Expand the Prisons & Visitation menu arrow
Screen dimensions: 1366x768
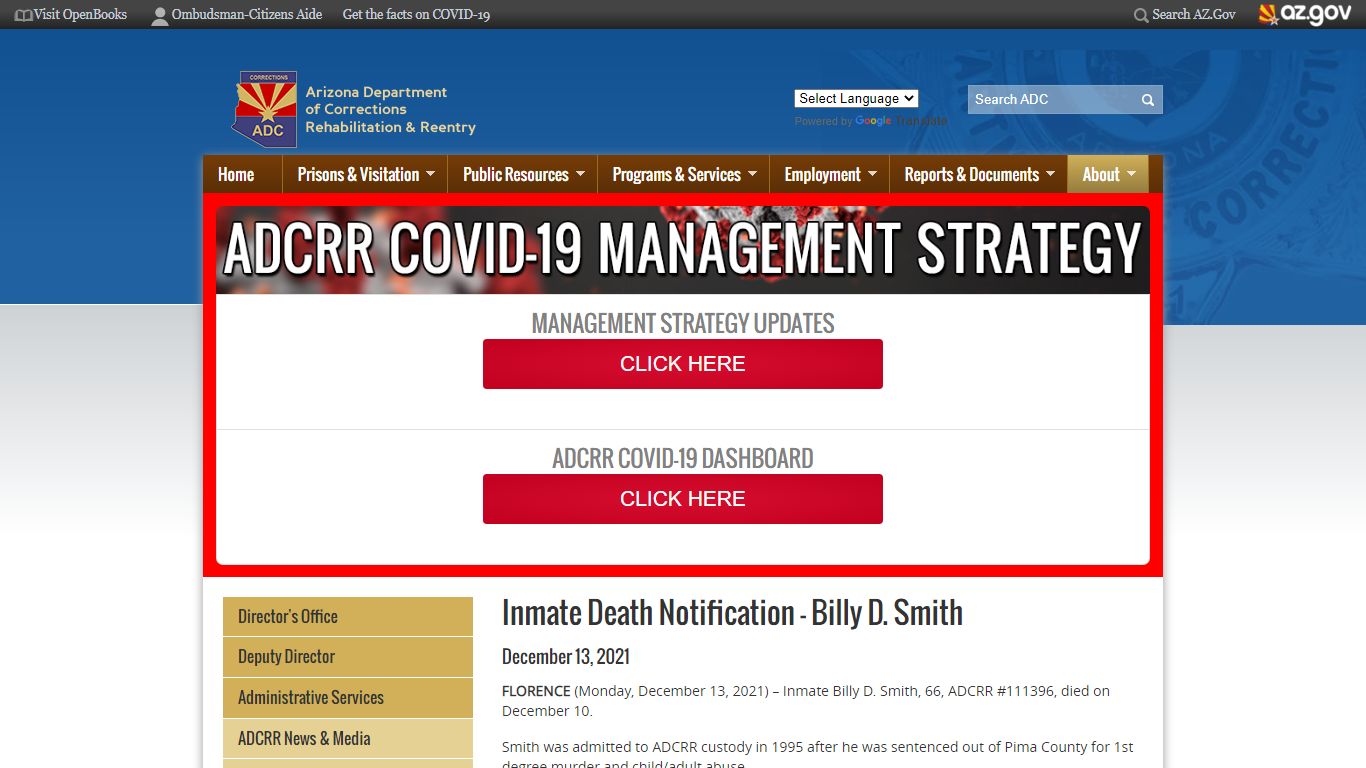click(430, 174)
